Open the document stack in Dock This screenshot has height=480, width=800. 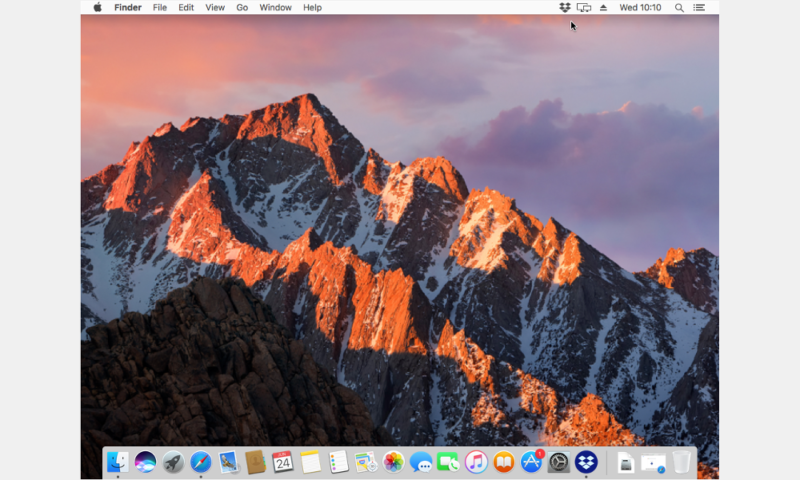point(626,463)
